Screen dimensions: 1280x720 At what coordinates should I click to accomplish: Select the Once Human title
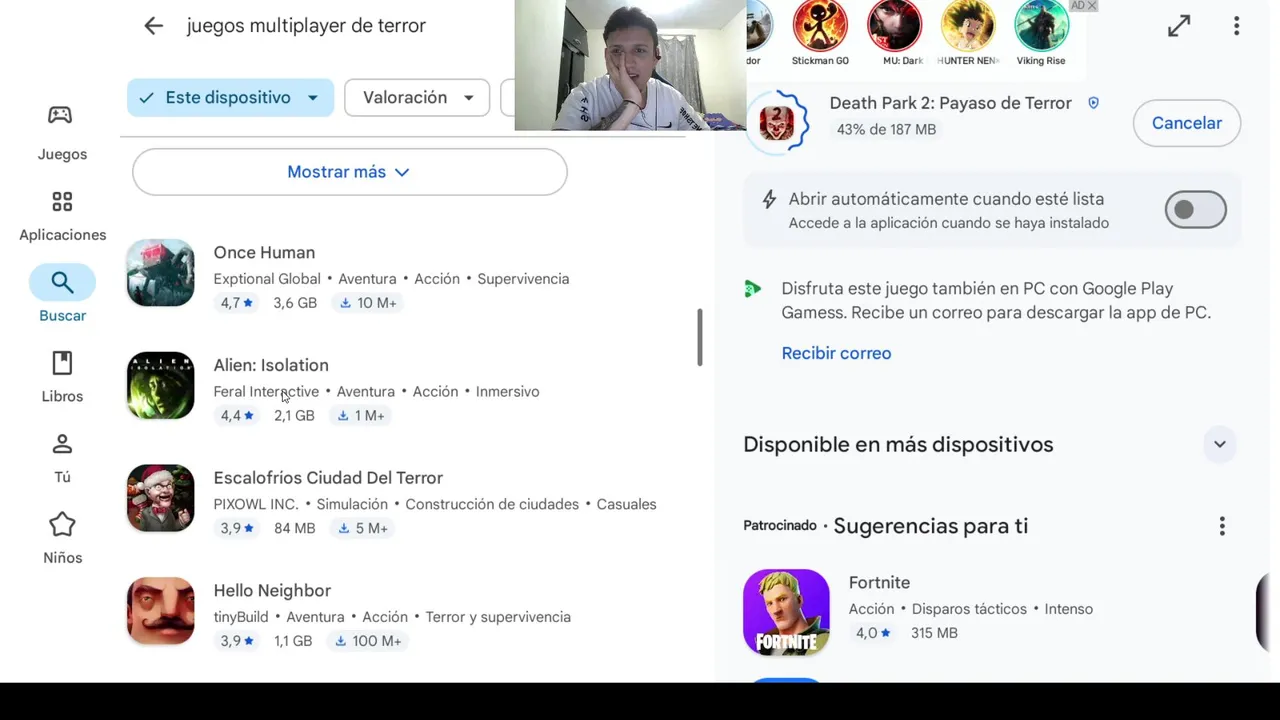pyautogui.click(x=264, y=253)
